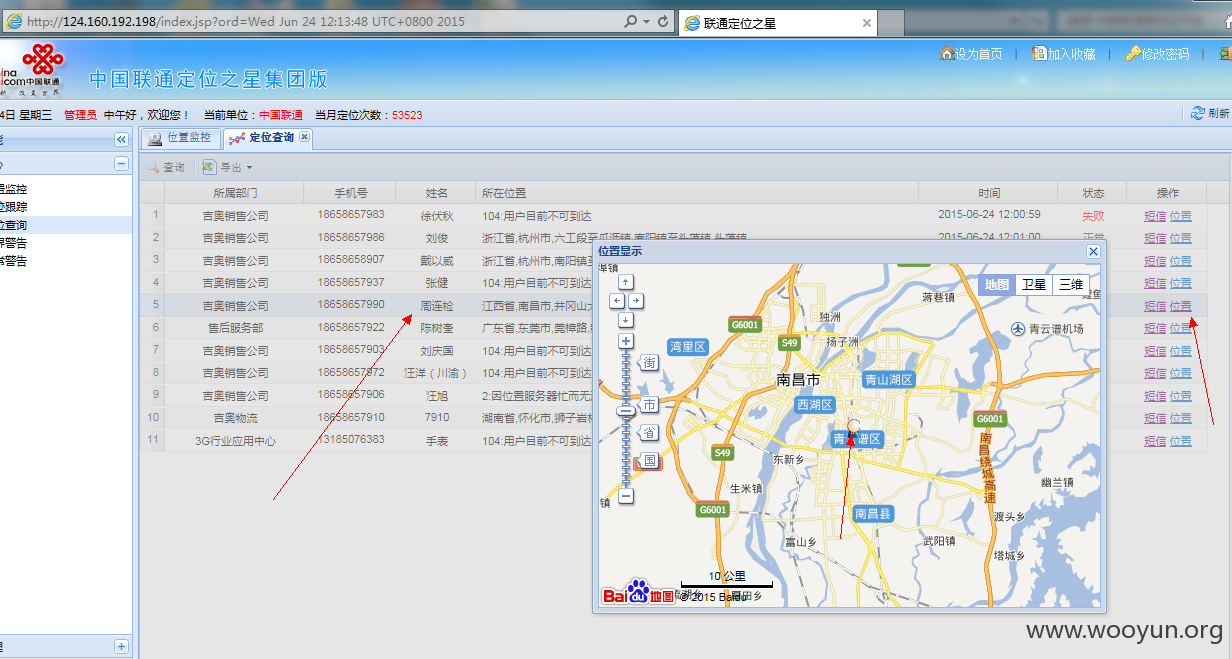Click the map zoom slider handle
This screenshot has height=659, width=1232.
(x=626, y=410)
